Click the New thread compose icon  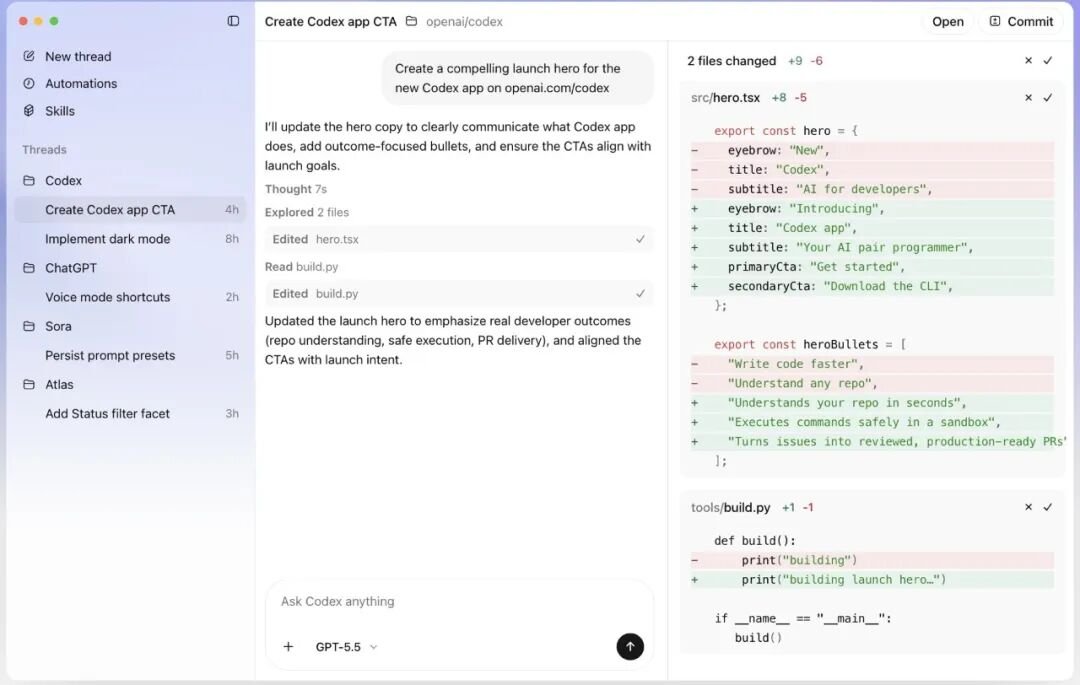[x=29, y=56]
